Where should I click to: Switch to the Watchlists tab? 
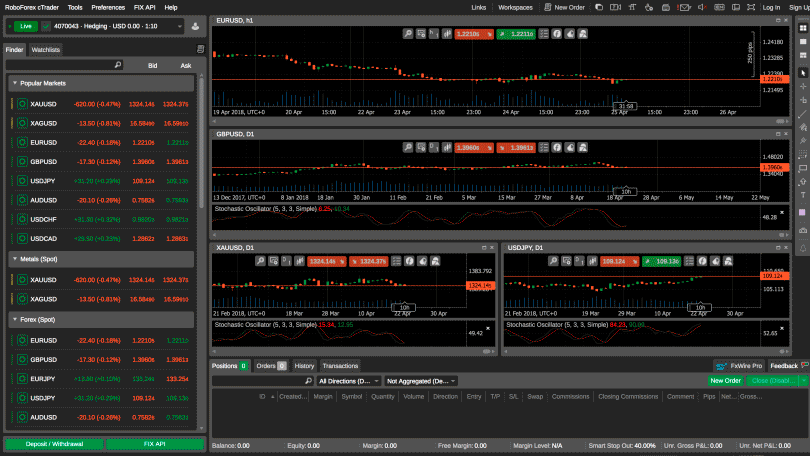(45, 49)
